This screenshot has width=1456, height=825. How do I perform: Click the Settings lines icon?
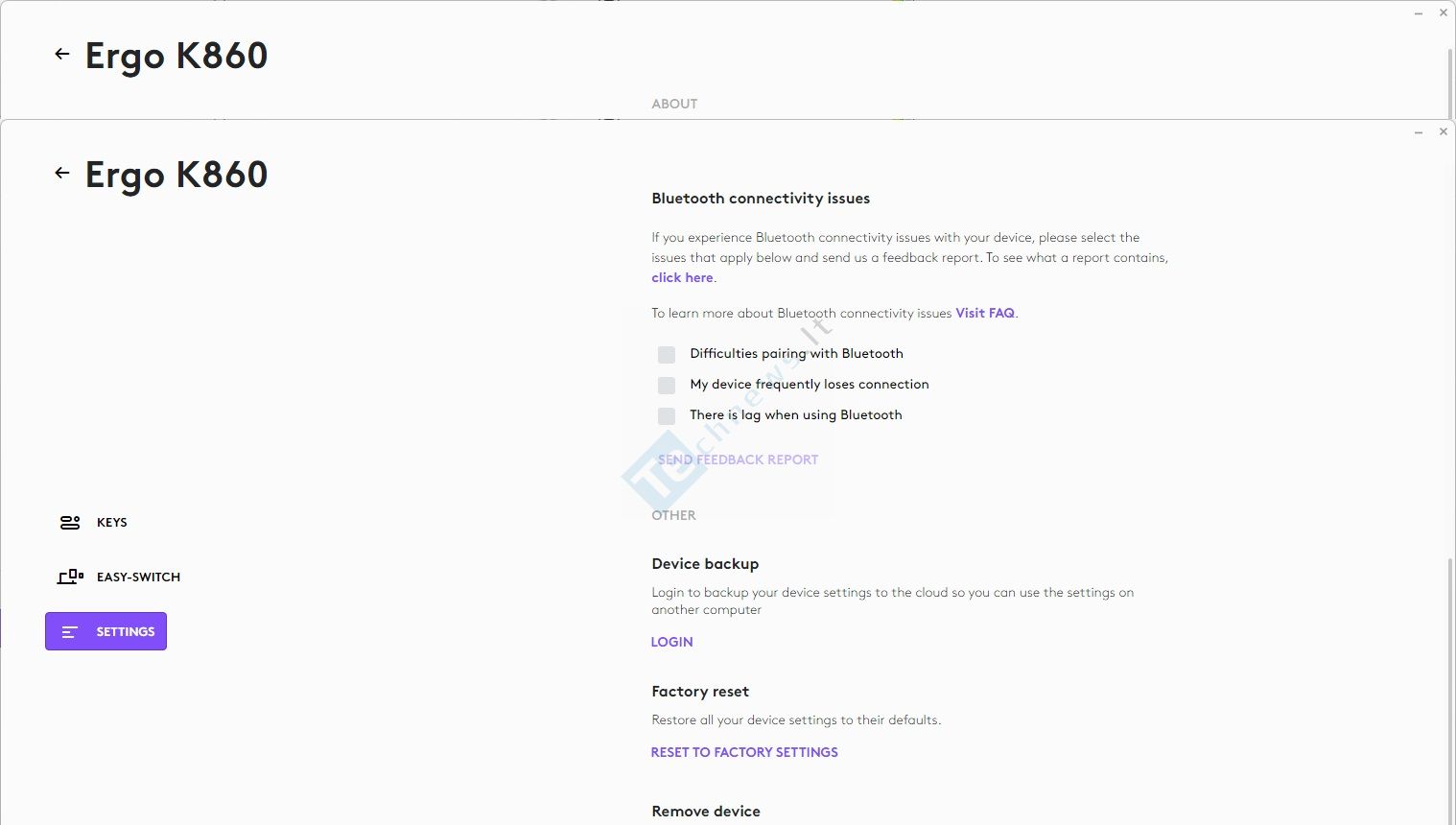[x=70, y=632]
